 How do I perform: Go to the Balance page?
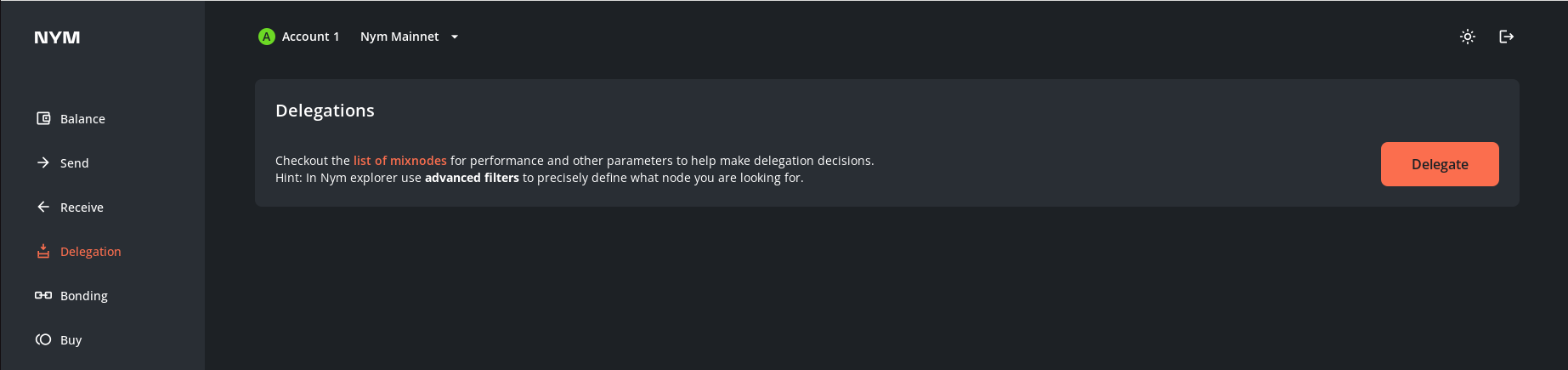[82, 119]
